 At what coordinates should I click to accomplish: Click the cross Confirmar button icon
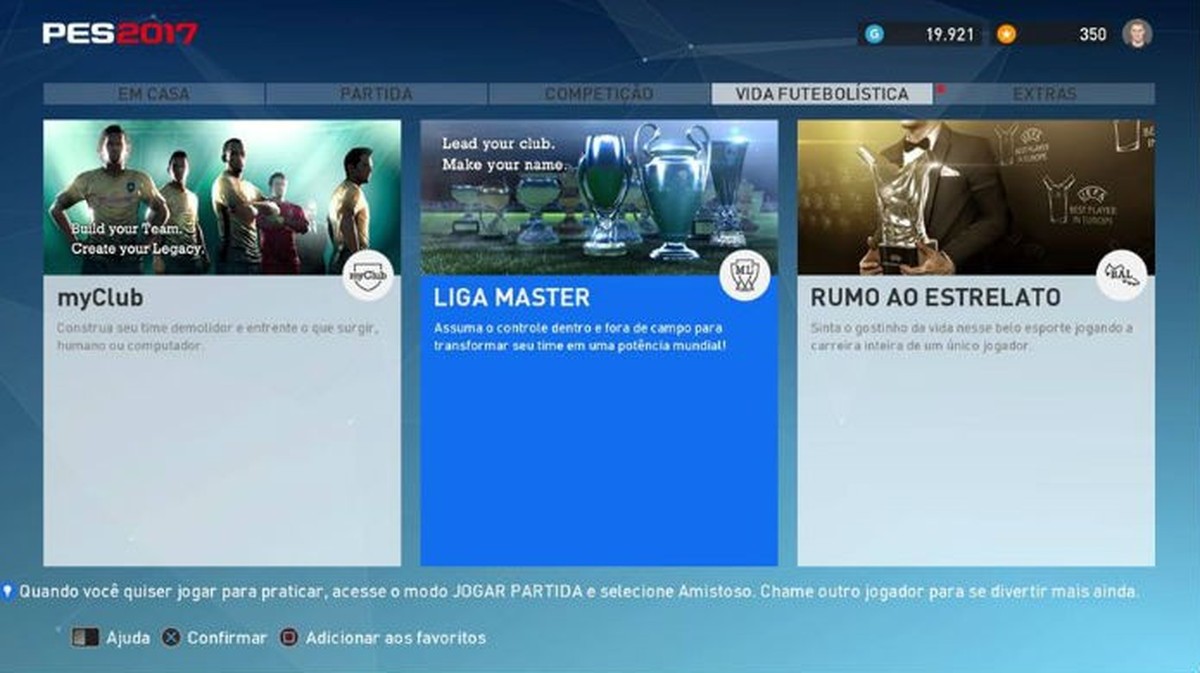pos(171,637)
